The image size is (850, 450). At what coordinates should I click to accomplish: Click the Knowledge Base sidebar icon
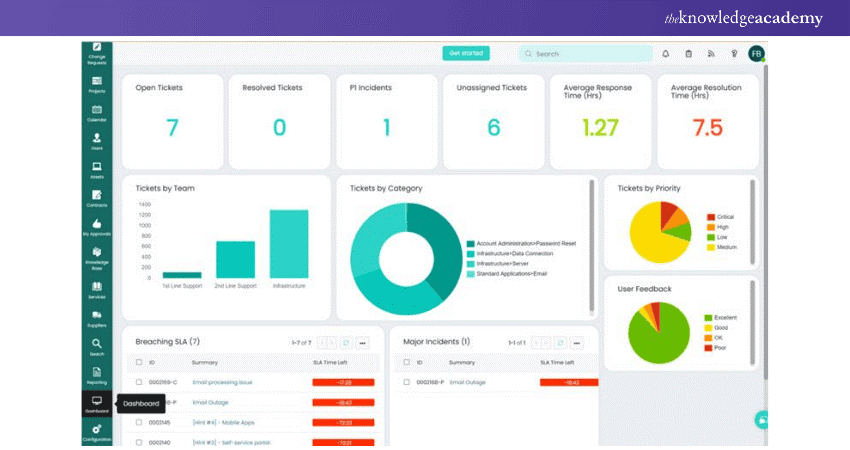point(97,254)
